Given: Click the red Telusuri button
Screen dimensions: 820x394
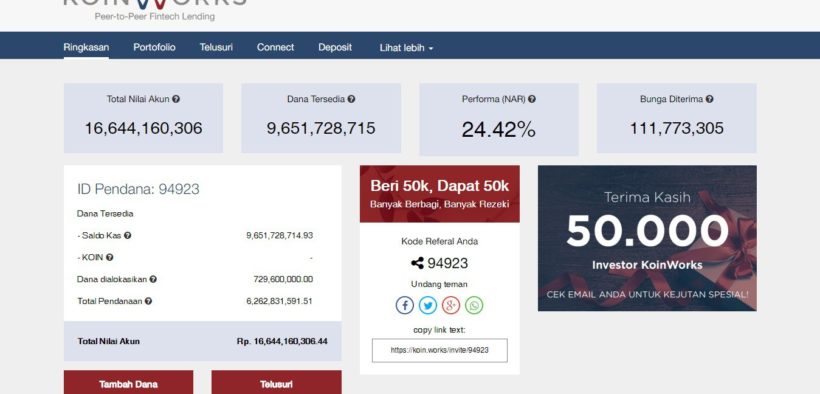Looking at the screenshot, I should click(x=276, y=382).
